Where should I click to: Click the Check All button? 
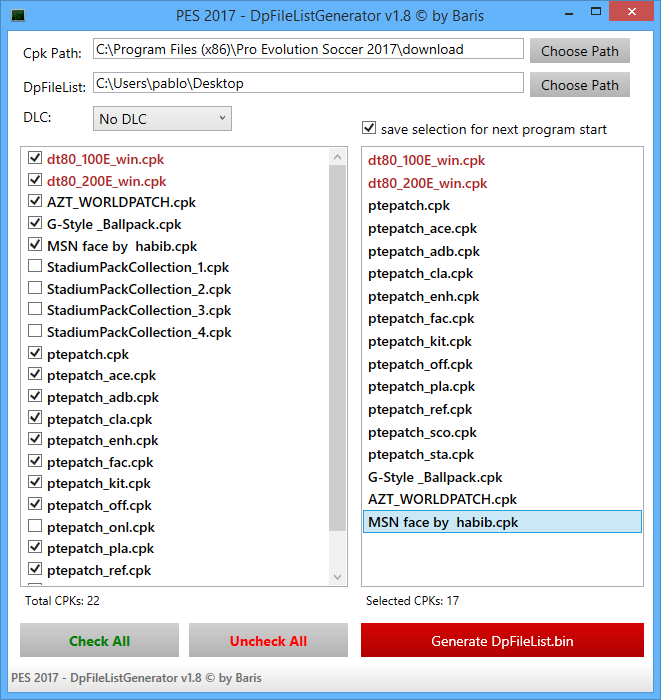pos(100,640)
